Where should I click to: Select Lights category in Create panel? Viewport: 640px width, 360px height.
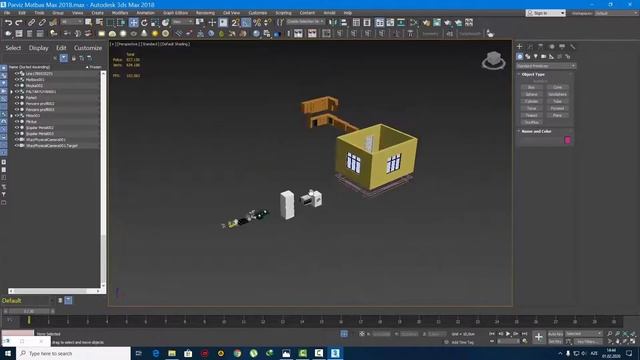pyautogui.click(x=536, y=56)
